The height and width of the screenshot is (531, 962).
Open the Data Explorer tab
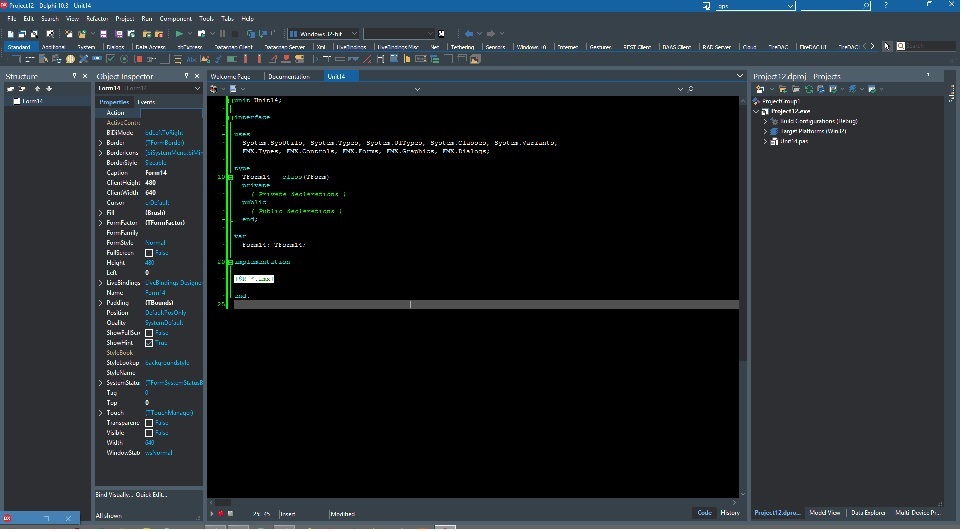[x=868, y=513]
